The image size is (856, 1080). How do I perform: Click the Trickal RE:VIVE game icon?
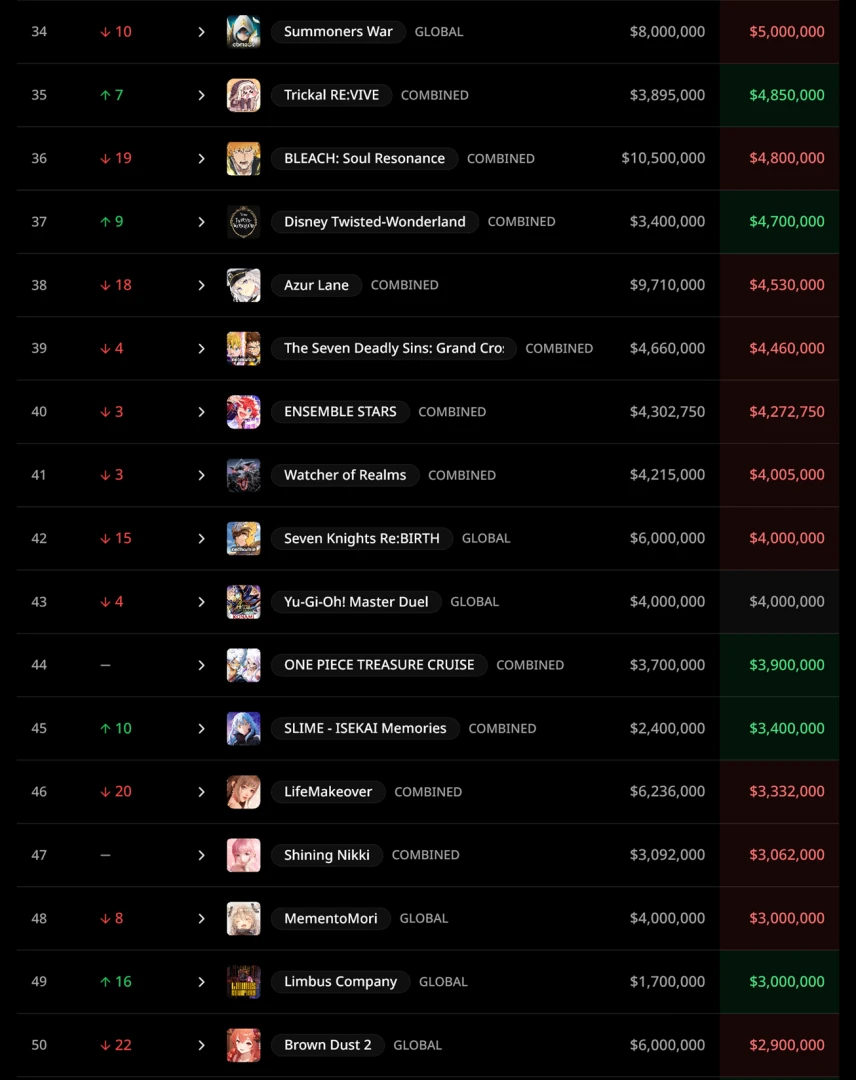[x=244, y=95]
